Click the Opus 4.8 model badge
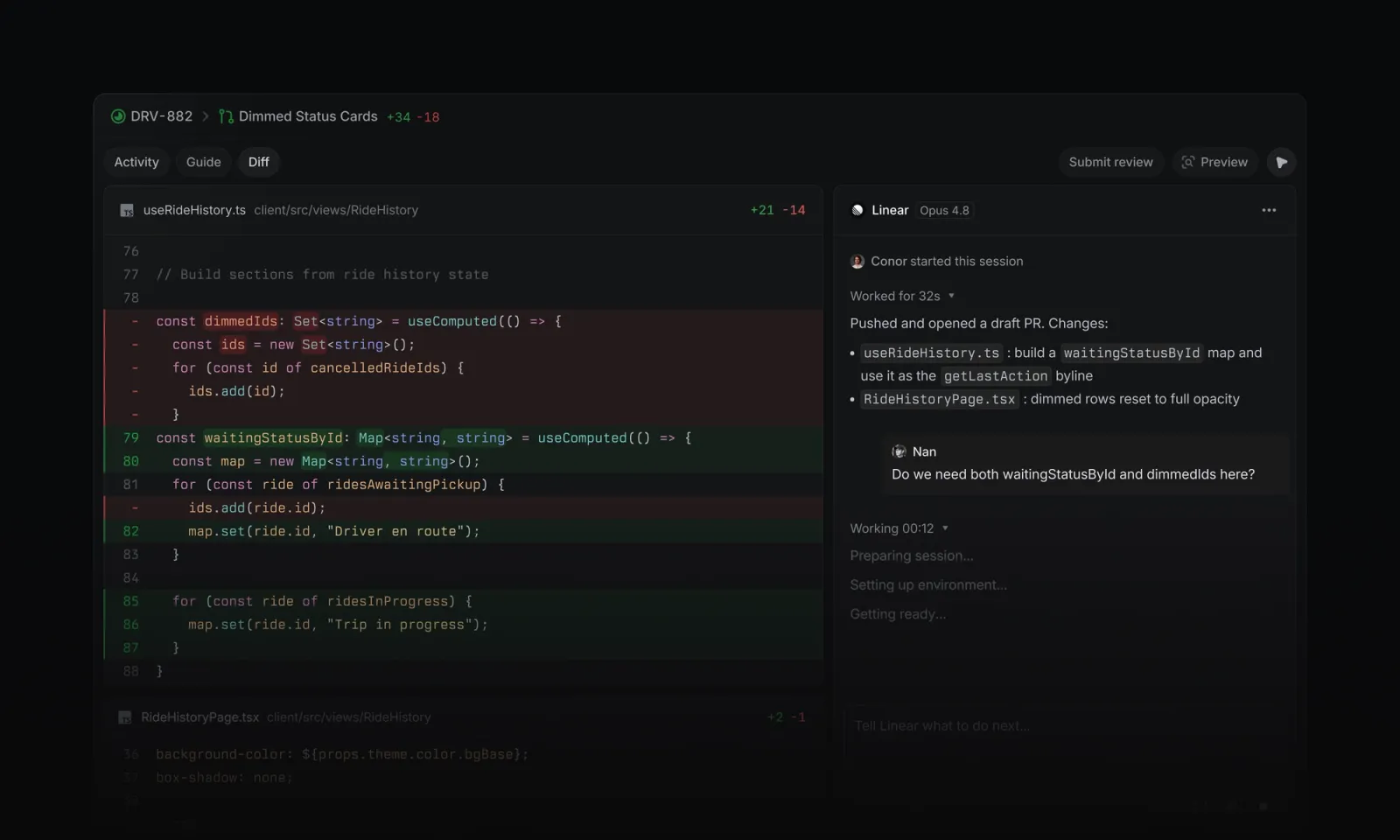The width and height of the screenshot is (1400, 840). point(944,210)
